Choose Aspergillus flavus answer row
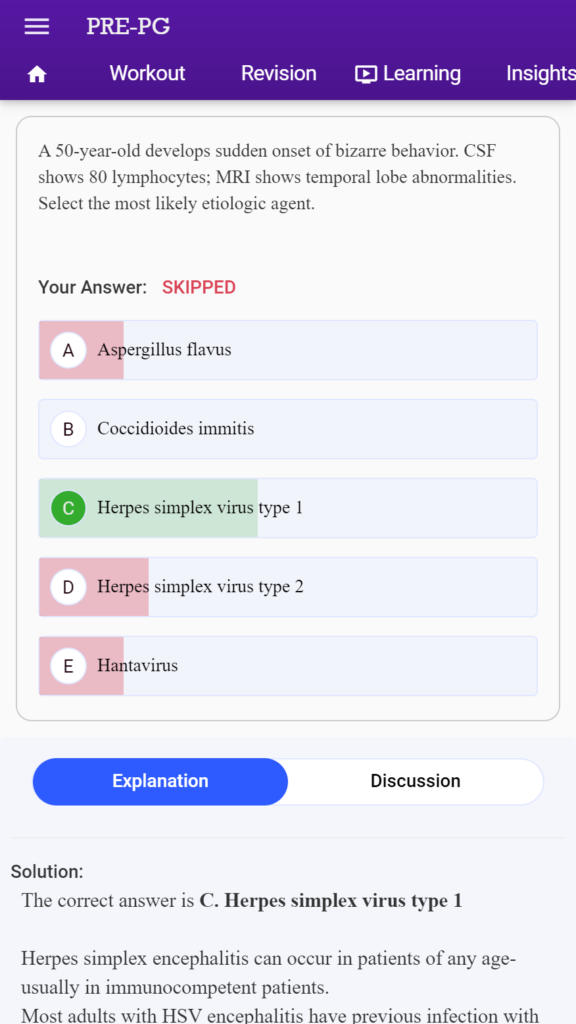The width and height of the screenshot is (576, 1024). pyautogui.click(x=288, y=350)
